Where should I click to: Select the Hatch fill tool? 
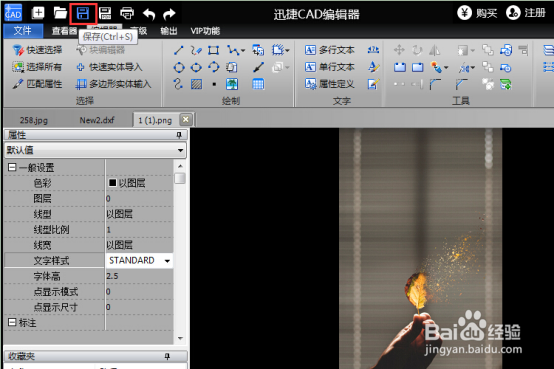click(x=196, y=84)
